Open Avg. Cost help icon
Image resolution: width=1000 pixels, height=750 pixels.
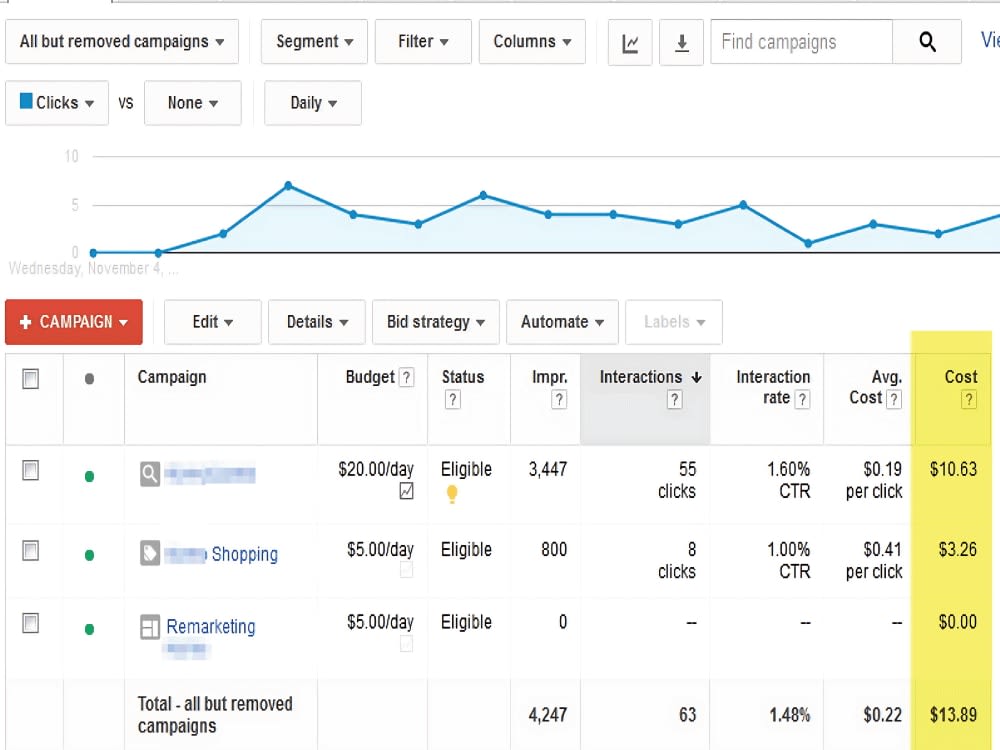pos(894,399)
